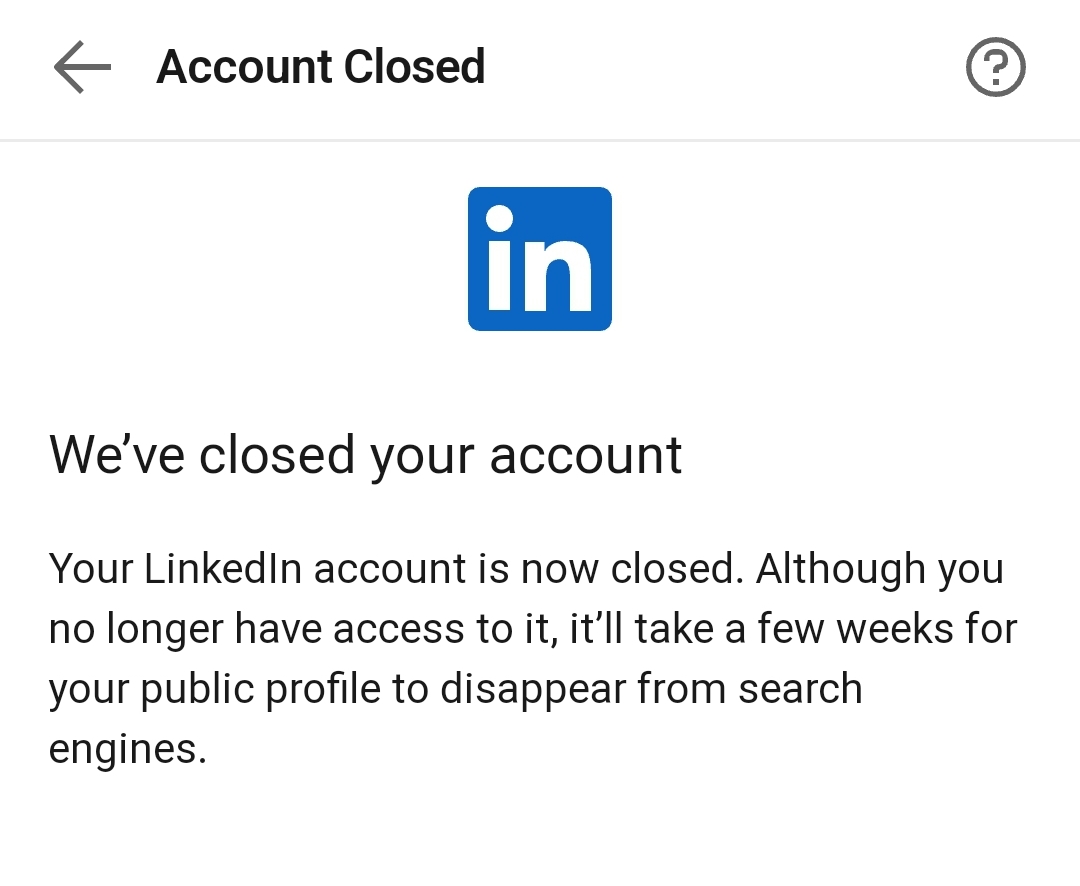
Task: Go back using the left arrow
Action: point(82,68)
